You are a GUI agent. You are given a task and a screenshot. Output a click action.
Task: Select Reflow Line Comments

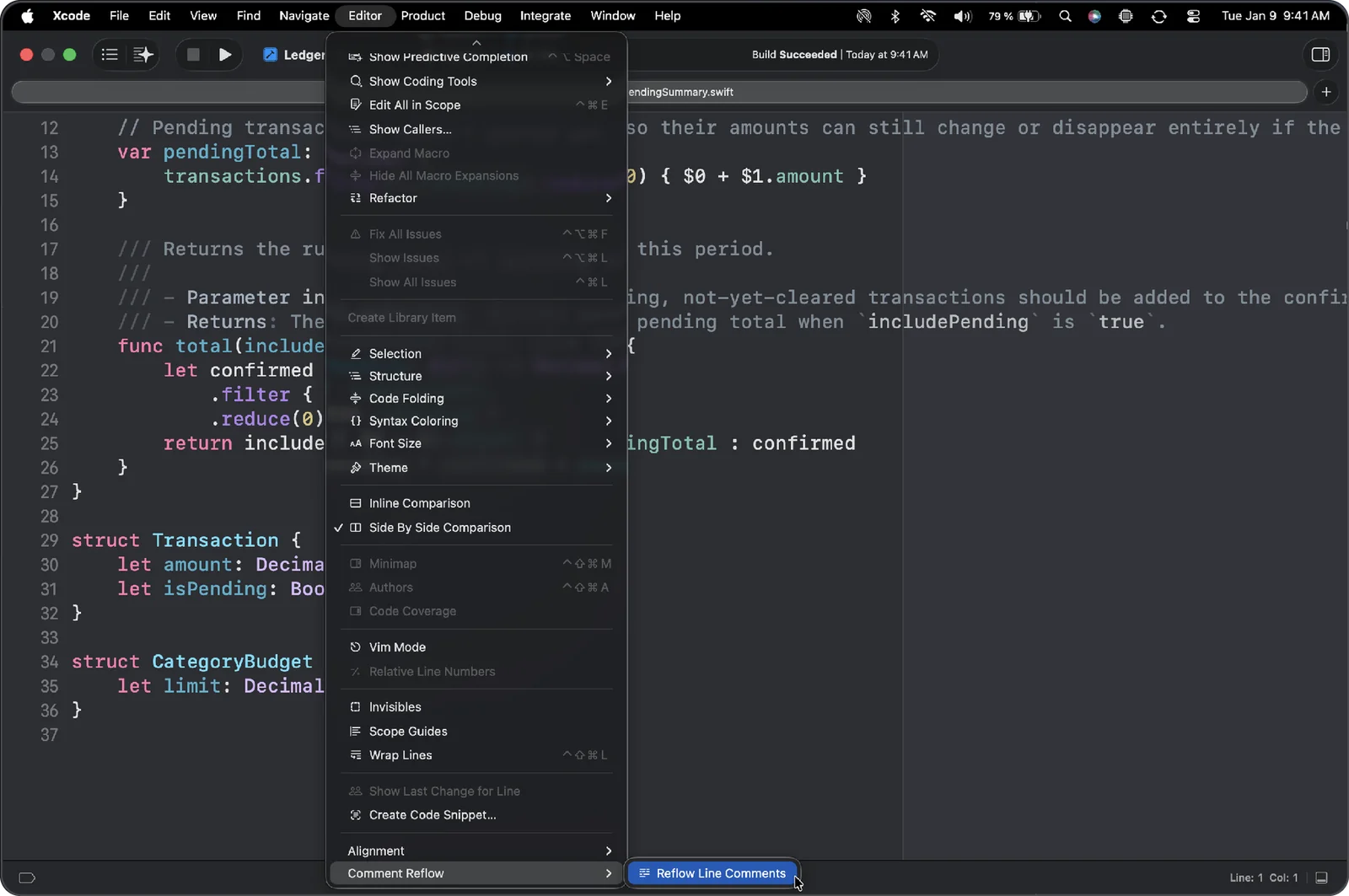tap(712, 873)
